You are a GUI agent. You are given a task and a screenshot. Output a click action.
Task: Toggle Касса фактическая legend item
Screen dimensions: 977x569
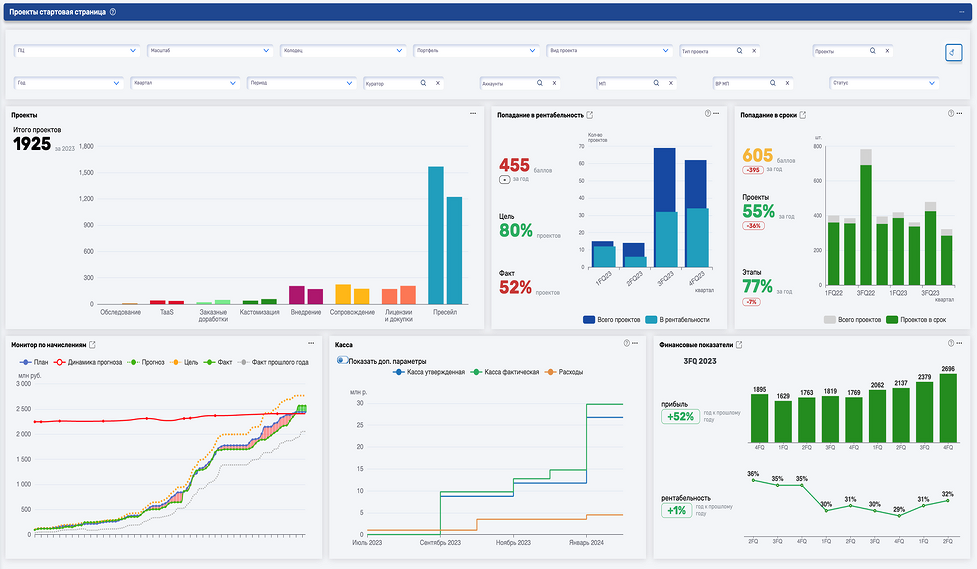(x=505, y=372)
